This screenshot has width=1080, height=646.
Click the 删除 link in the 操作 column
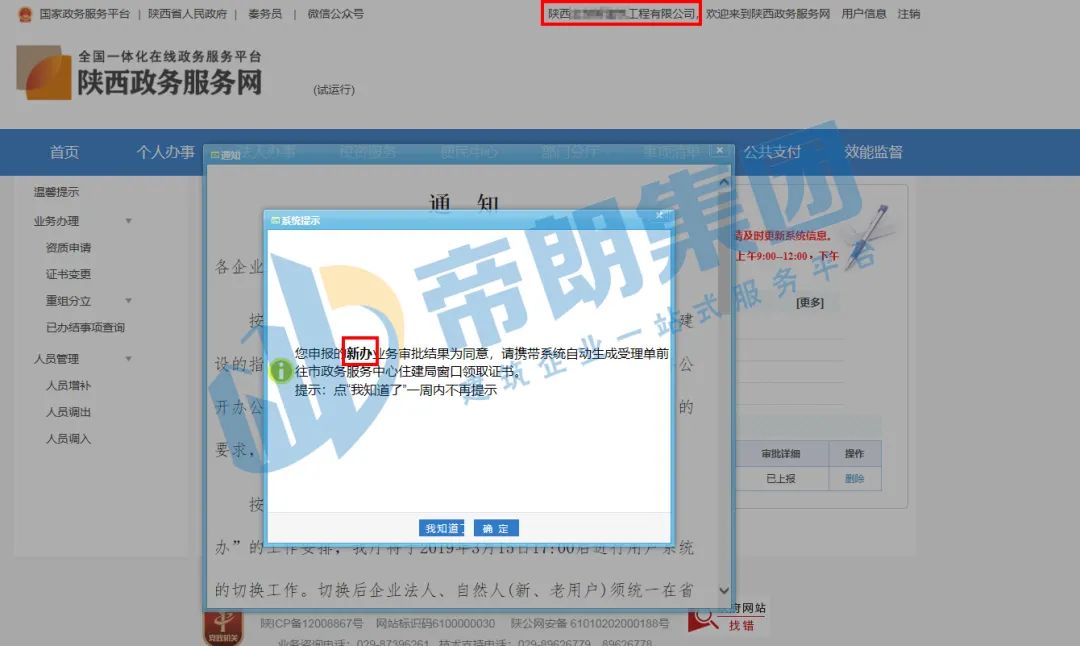(x=854, y=479)
